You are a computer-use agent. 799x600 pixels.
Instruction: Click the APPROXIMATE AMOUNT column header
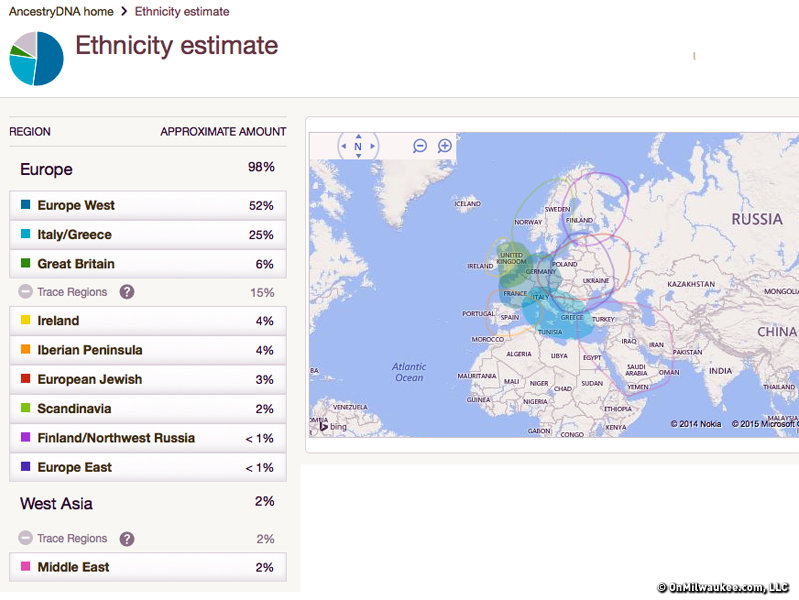[223, 132]
